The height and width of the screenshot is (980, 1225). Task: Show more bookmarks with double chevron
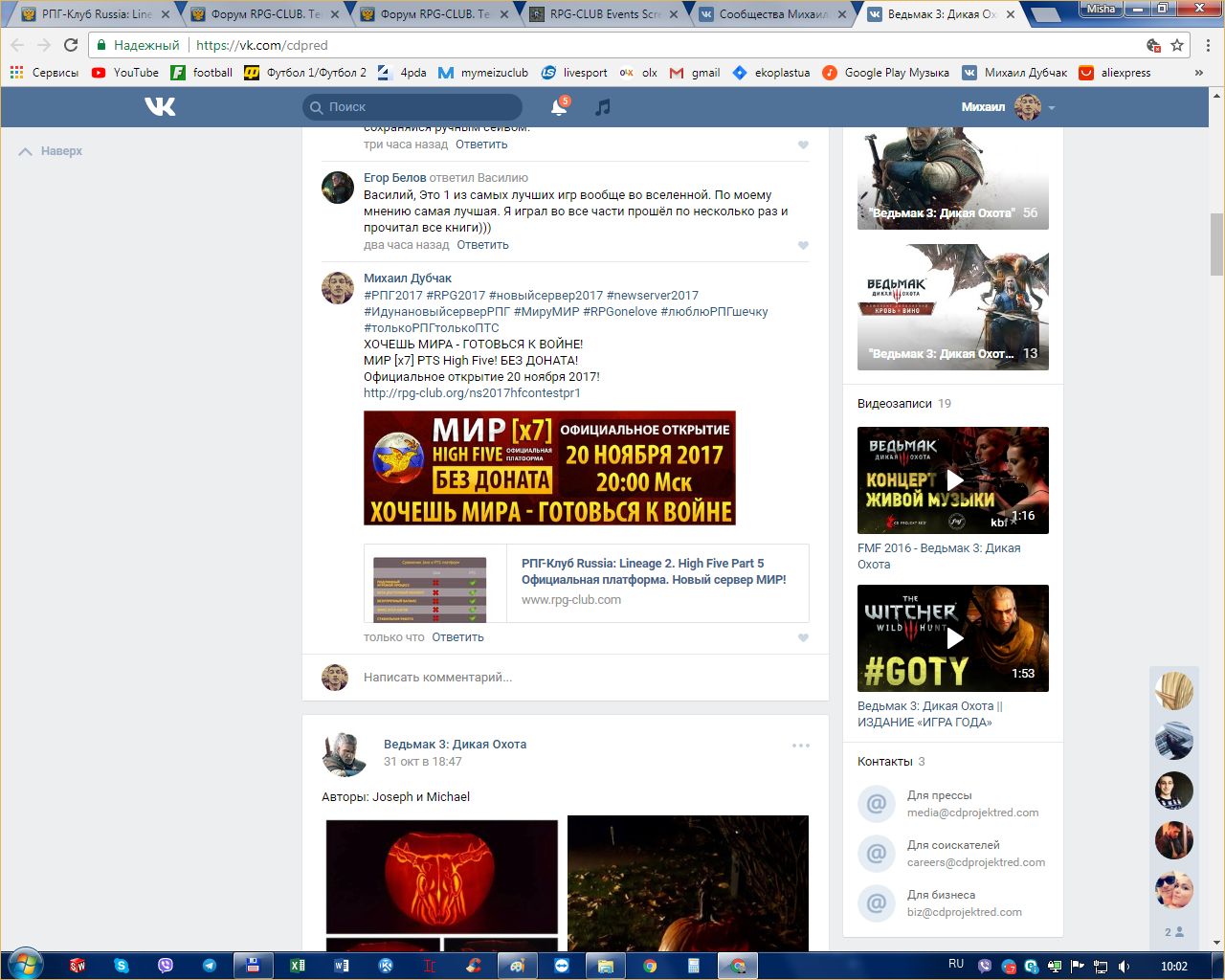pyautogui.click(x=1199, y=73)
